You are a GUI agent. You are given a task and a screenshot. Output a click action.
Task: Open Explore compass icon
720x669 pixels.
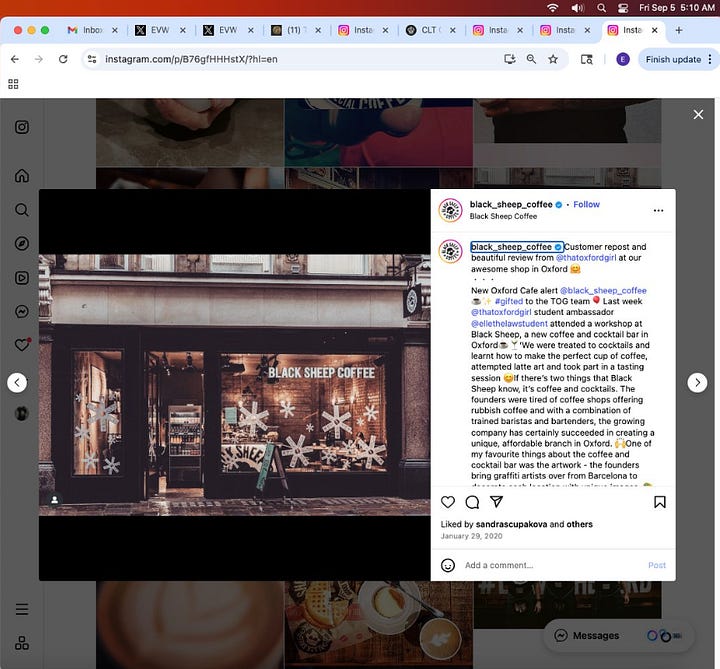point(22,243)
